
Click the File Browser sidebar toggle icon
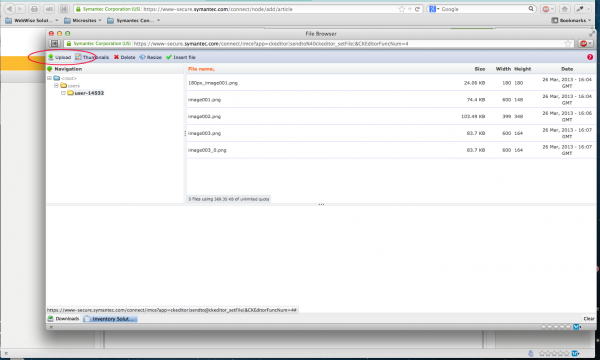[55, 44]
